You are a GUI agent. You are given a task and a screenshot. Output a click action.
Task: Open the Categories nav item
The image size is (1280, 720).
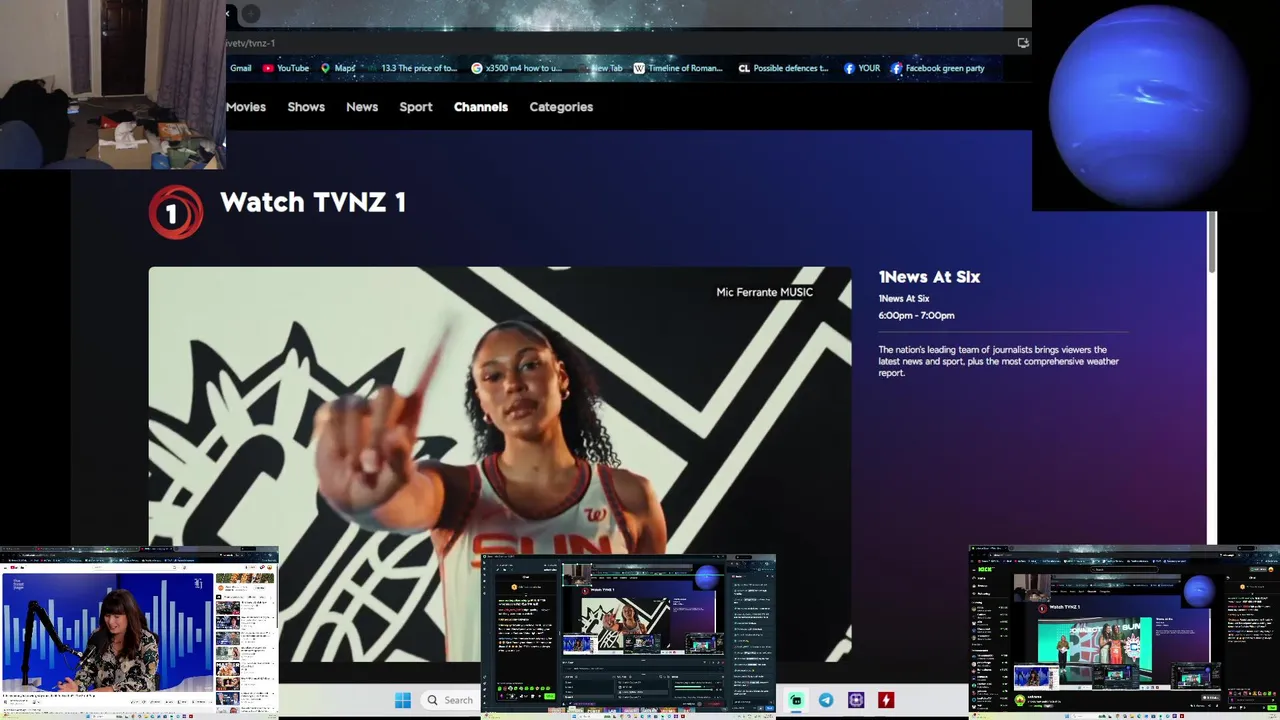[561, 107]
